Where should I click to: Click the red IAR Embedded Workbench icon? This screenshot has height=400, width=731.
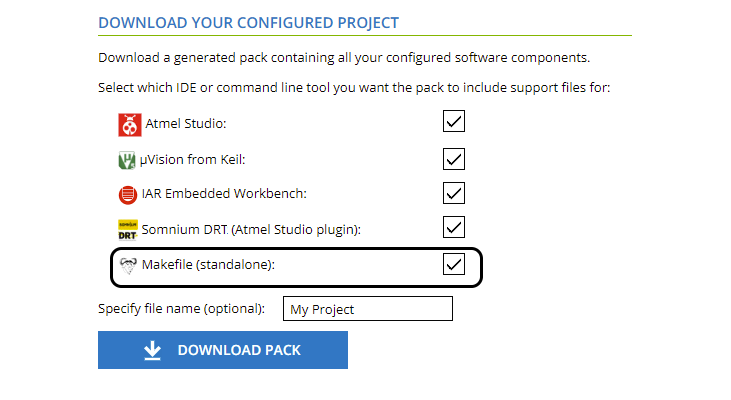(x=128, y=194)
